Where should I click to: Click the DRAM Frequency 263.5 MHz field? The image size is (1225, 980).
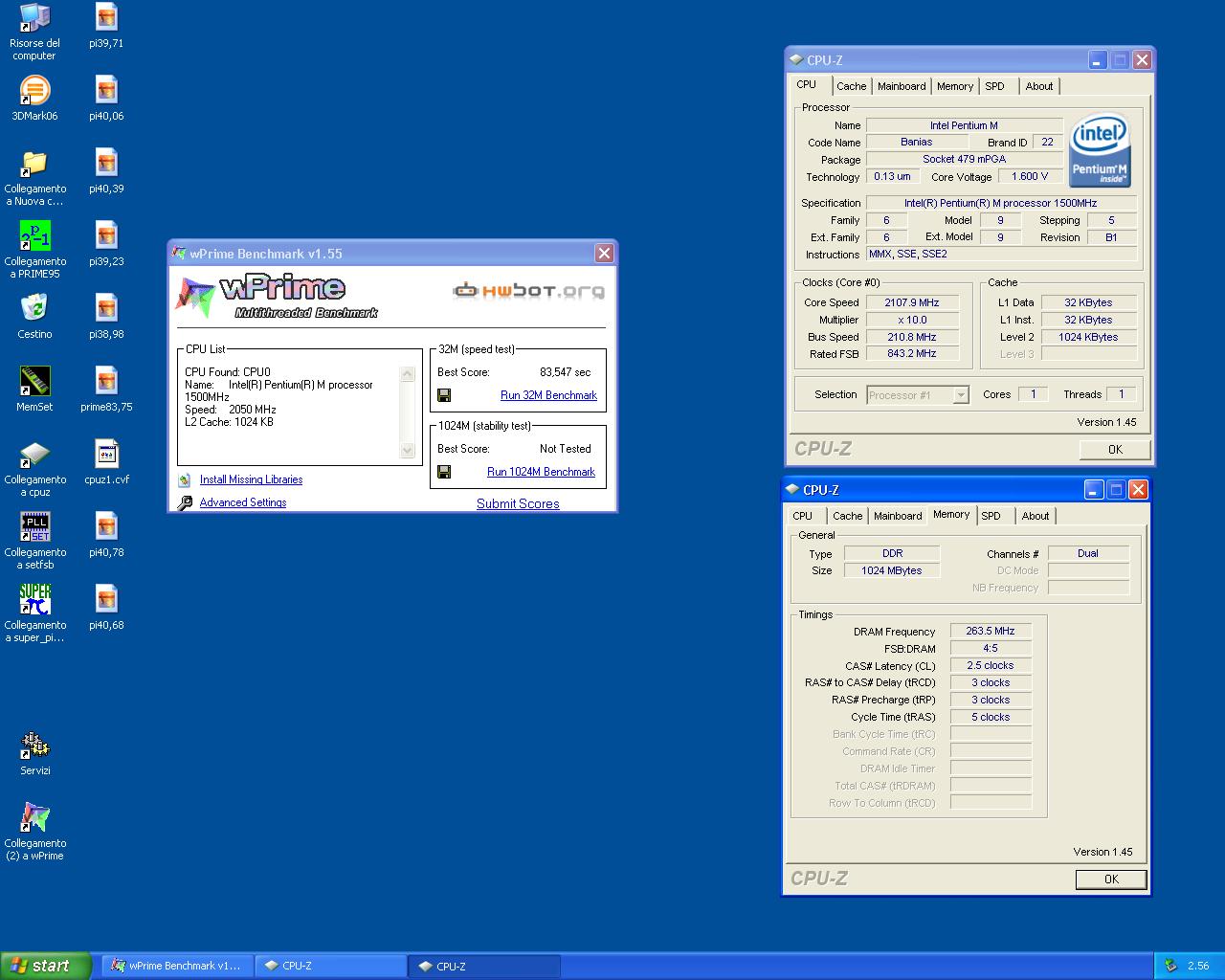[x=991, y=632]
